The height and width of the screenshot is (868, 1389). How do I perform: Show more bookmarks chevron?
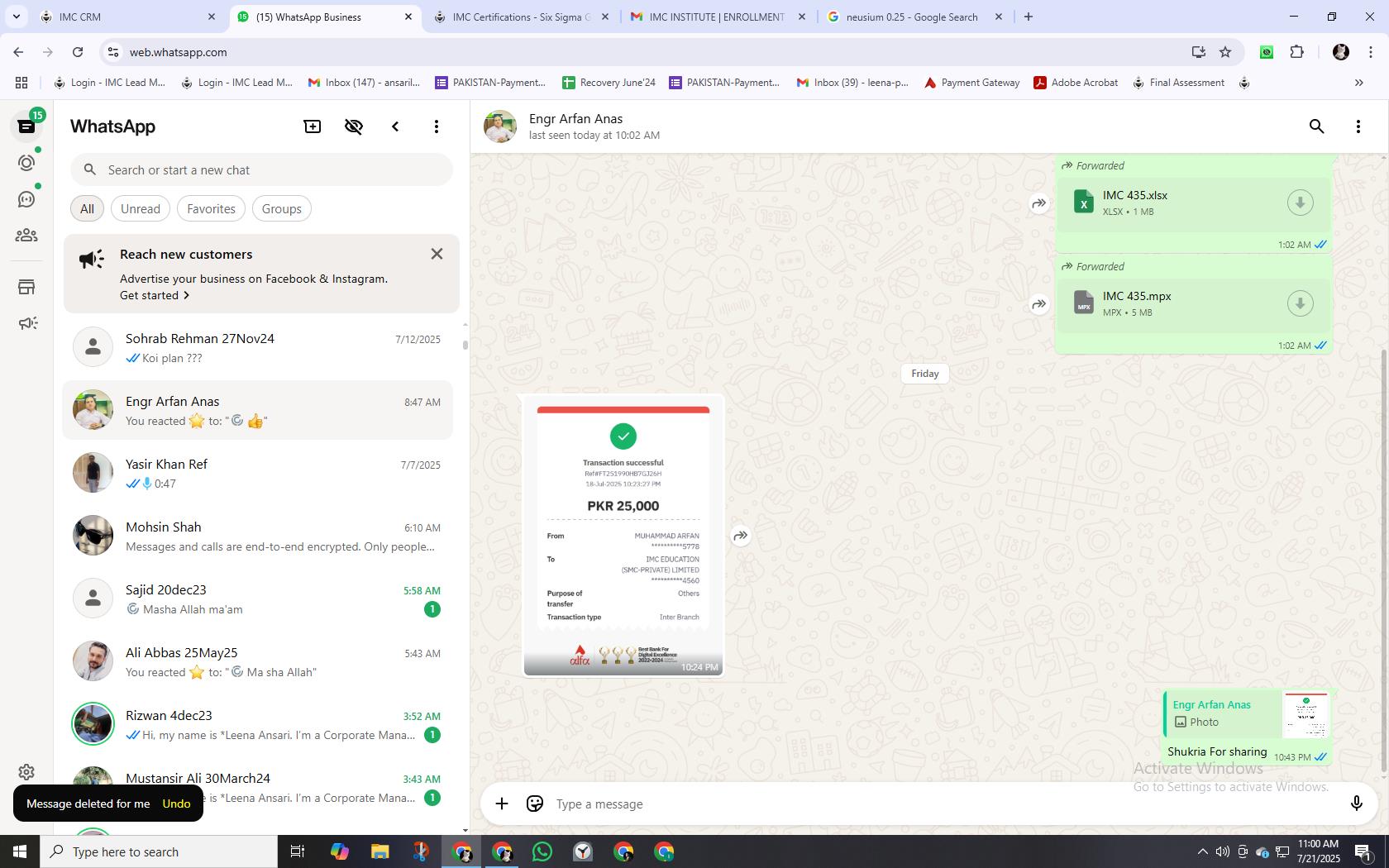pos(1358,83)
